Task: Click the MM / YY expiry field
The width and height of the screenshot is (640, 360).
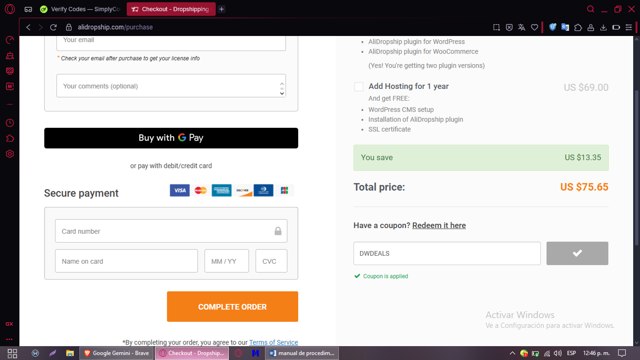Action: [x=227, y=261]
